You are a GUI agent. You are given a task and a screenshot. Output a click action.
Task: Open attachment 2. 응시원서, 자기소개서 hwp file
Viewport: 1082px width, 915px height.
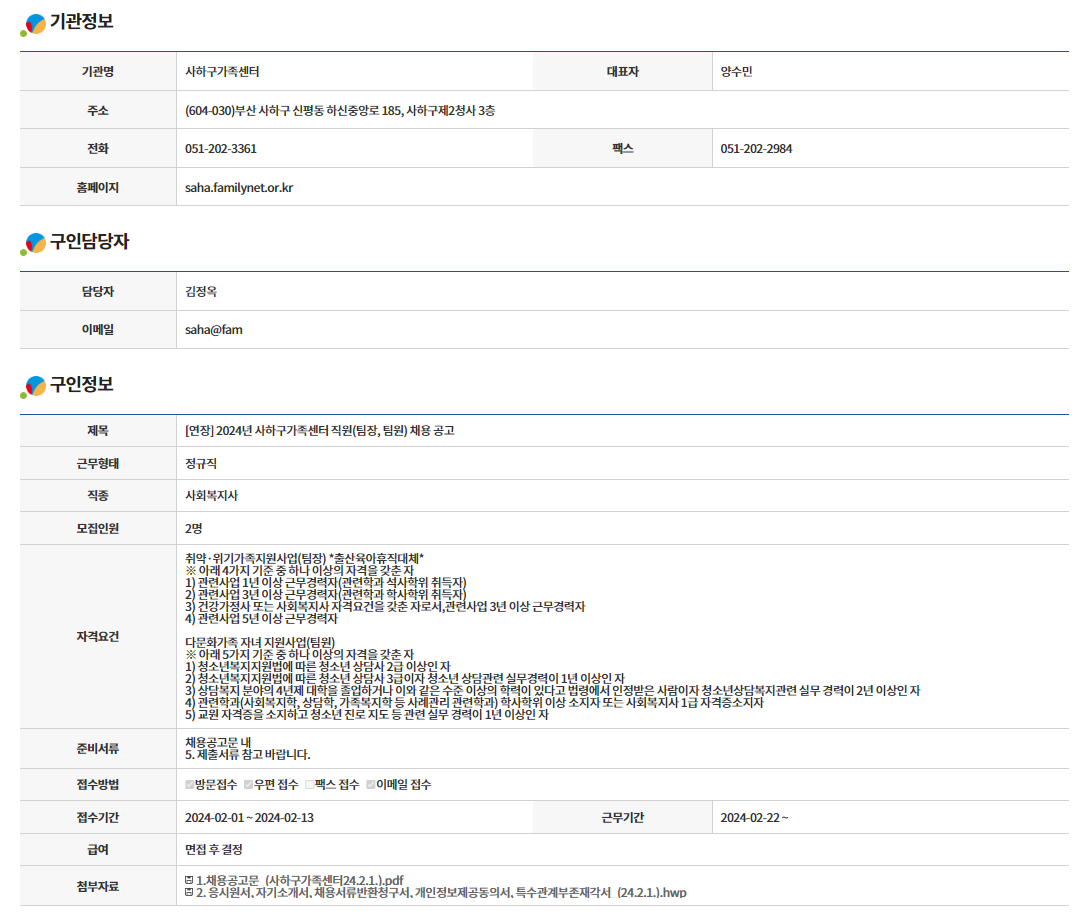point(442,892)
